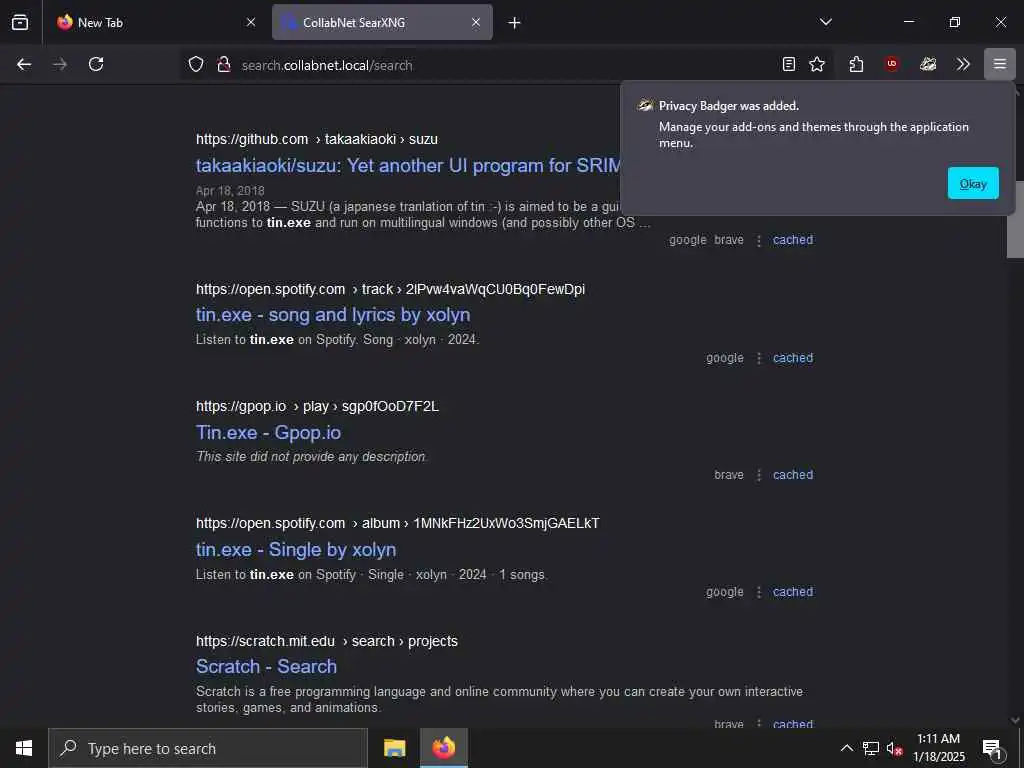This screenshot has width=1024, height=768.
Task: Toggle reader view icon
Action: (x=788, y=64)
